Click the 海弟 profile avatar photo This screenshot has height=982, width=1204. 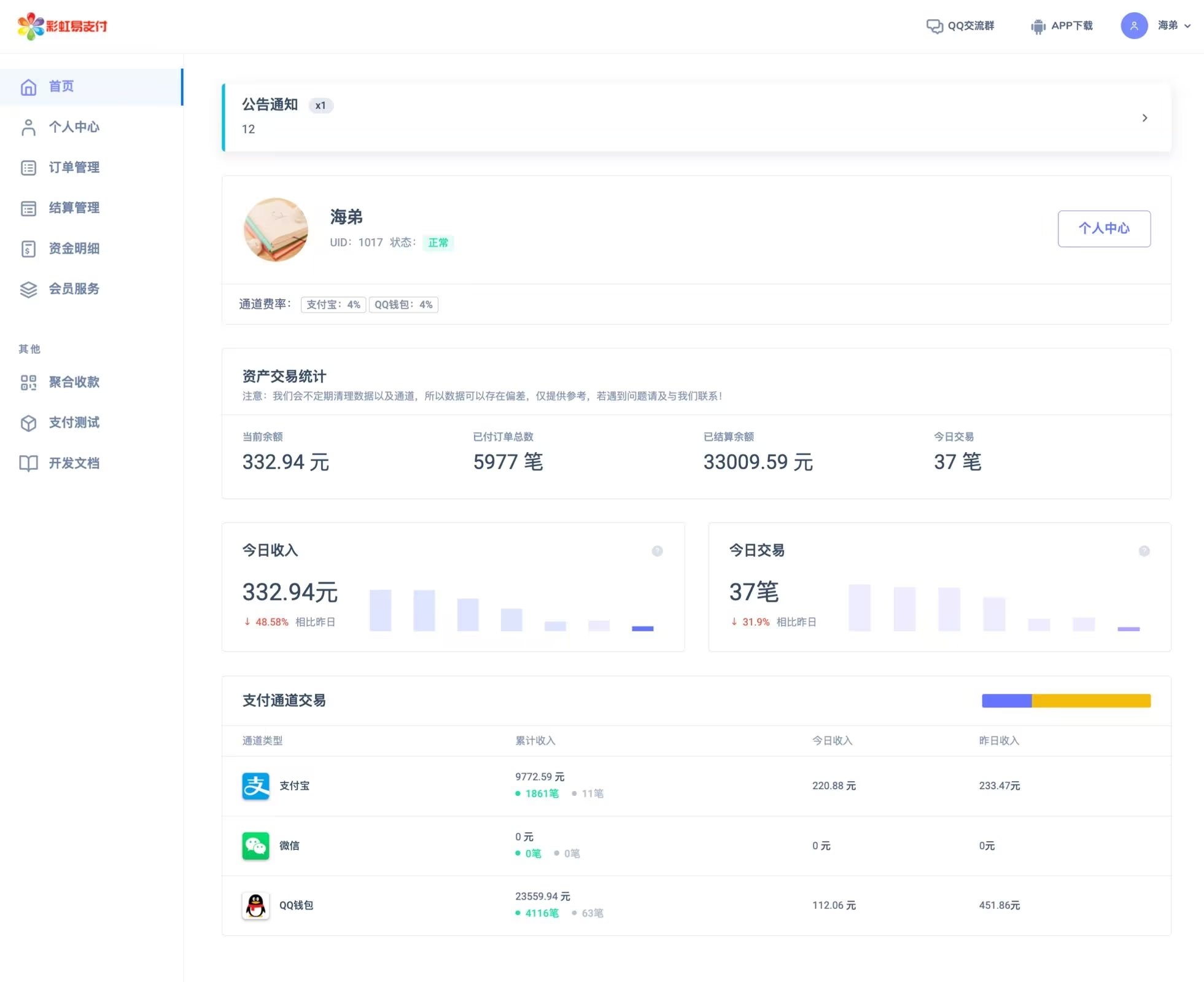[x=276, y=230]
